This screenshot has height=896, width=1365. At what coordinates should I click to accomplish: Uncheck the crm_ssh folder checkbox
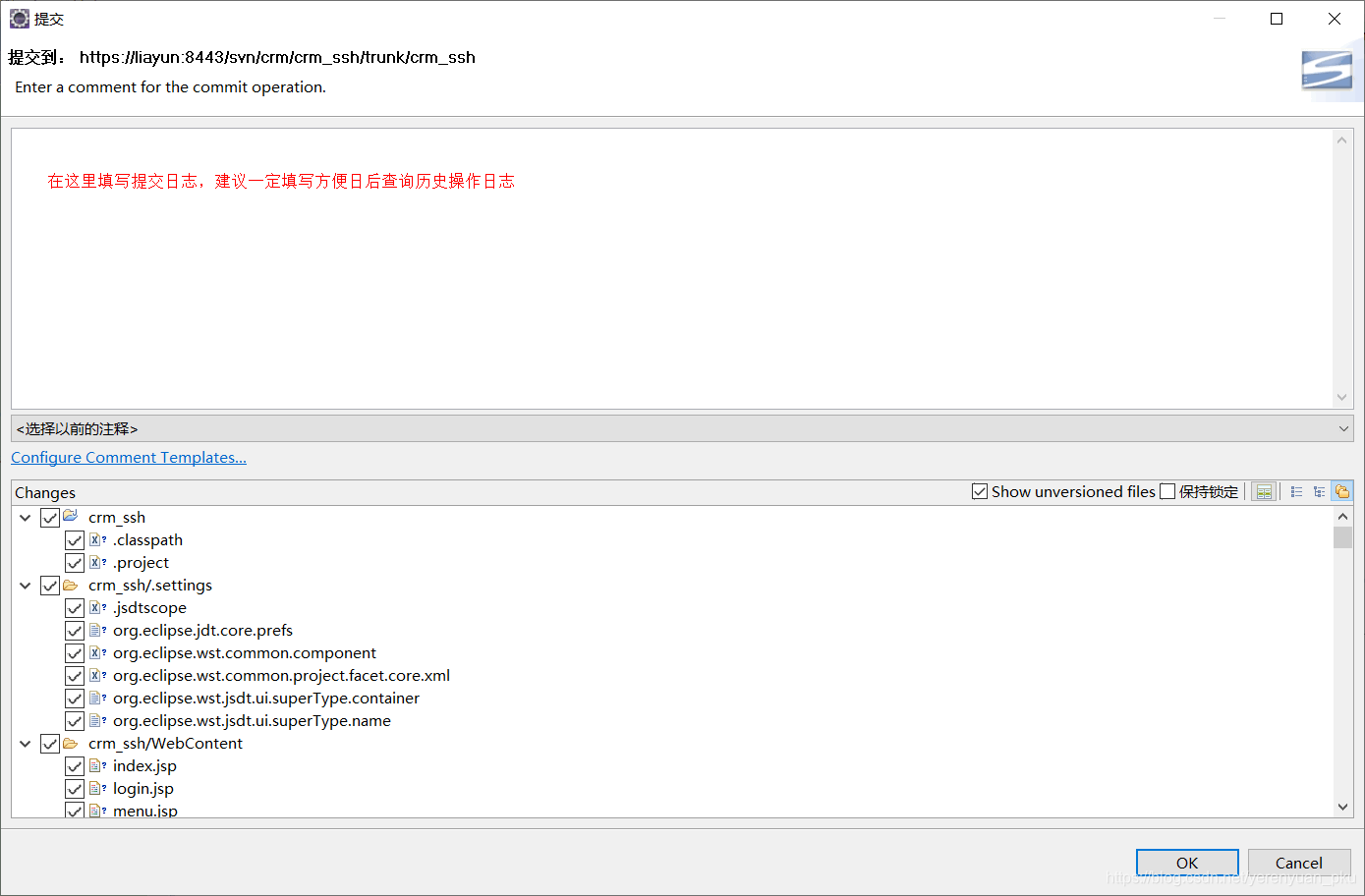click(x=50, y=518)
